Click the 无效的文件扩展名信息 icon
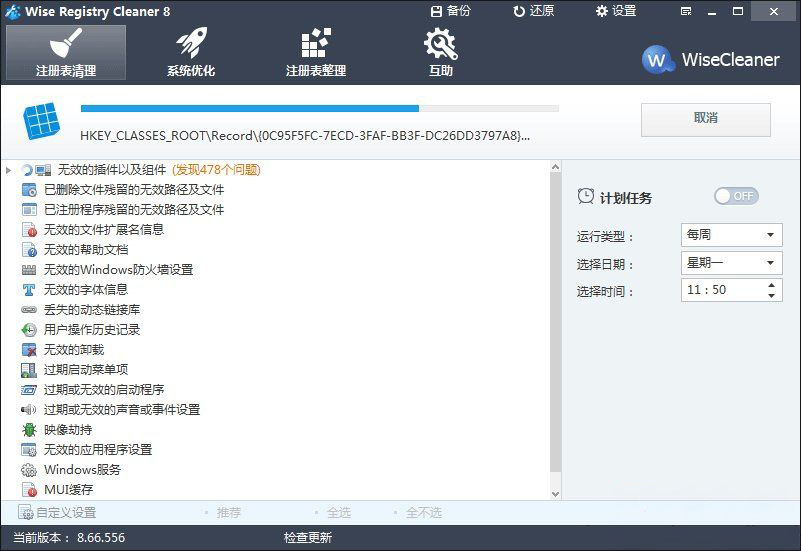Image resolution: width=801 pixels, height=551 pixels. click(x=29, y=230)
